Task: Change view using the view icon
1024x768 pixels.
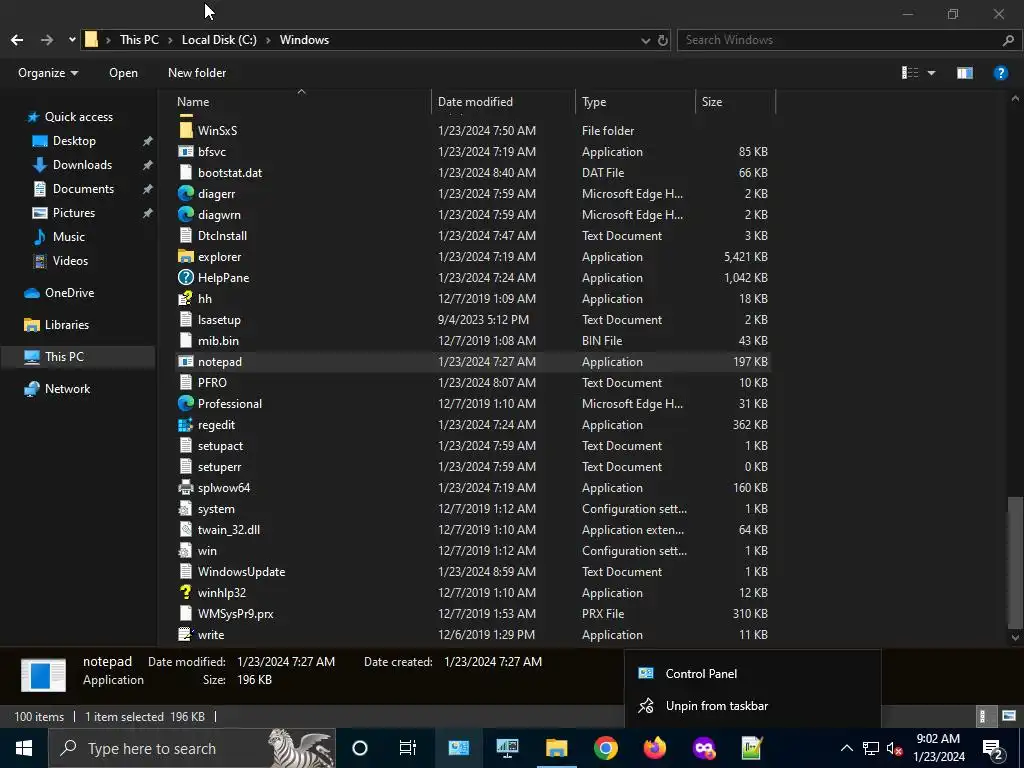Action: tap(910, 72)
